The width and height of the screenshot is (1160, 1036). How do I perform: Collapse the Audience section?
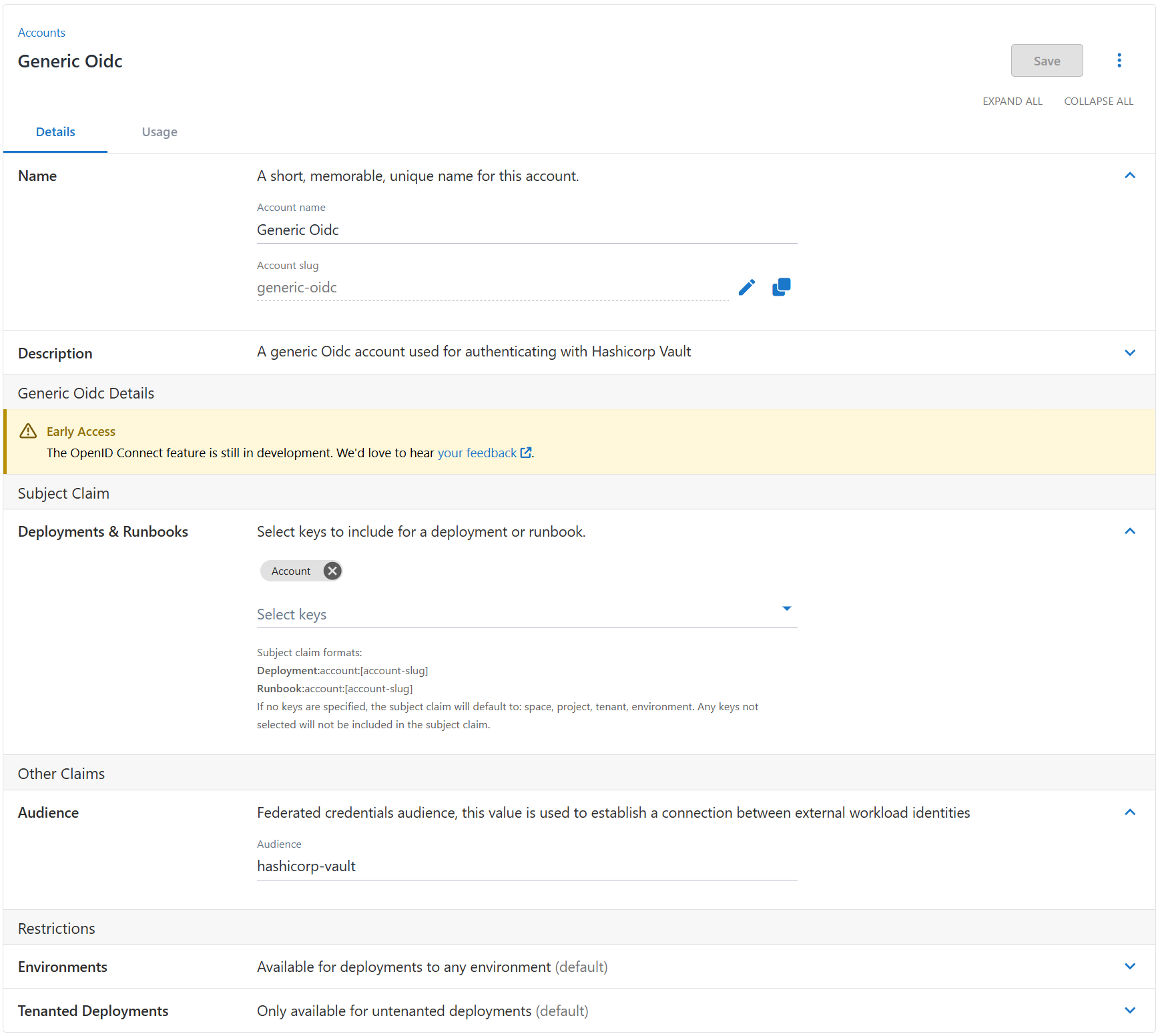[x=1130, y=812]
